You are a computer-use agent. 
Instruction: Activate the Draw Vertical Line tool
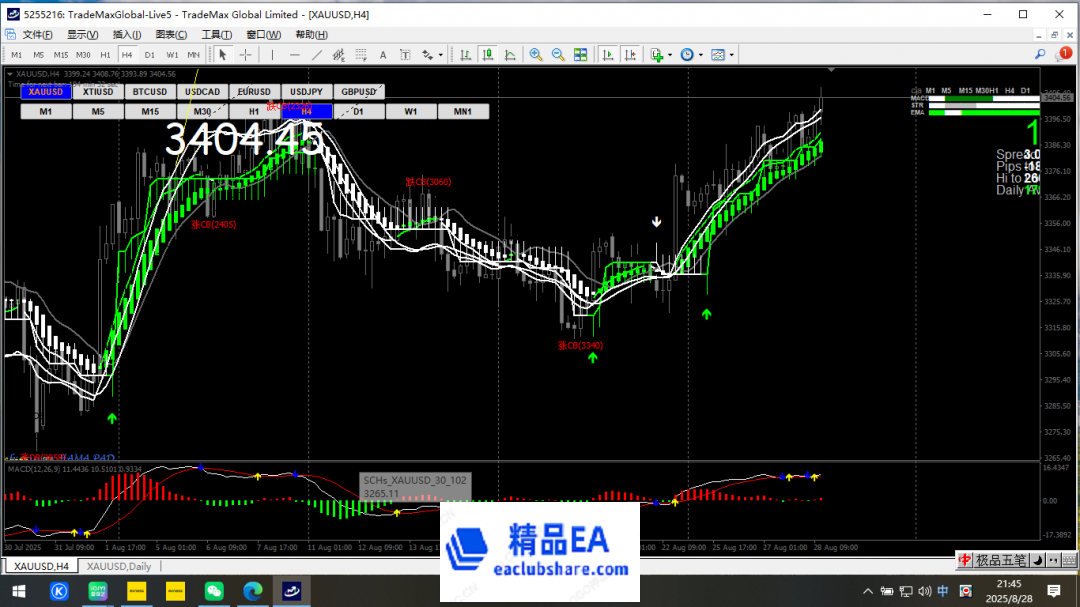pos(271,54)
